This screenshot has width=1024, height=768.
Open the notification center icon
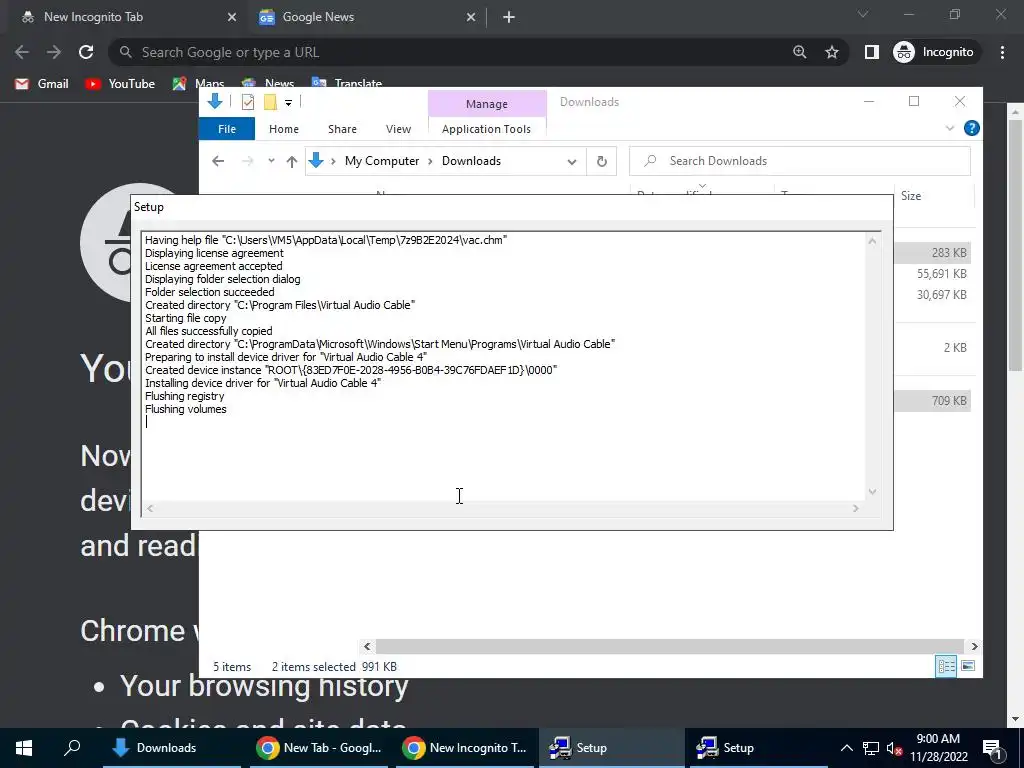[x=992, y=748]
